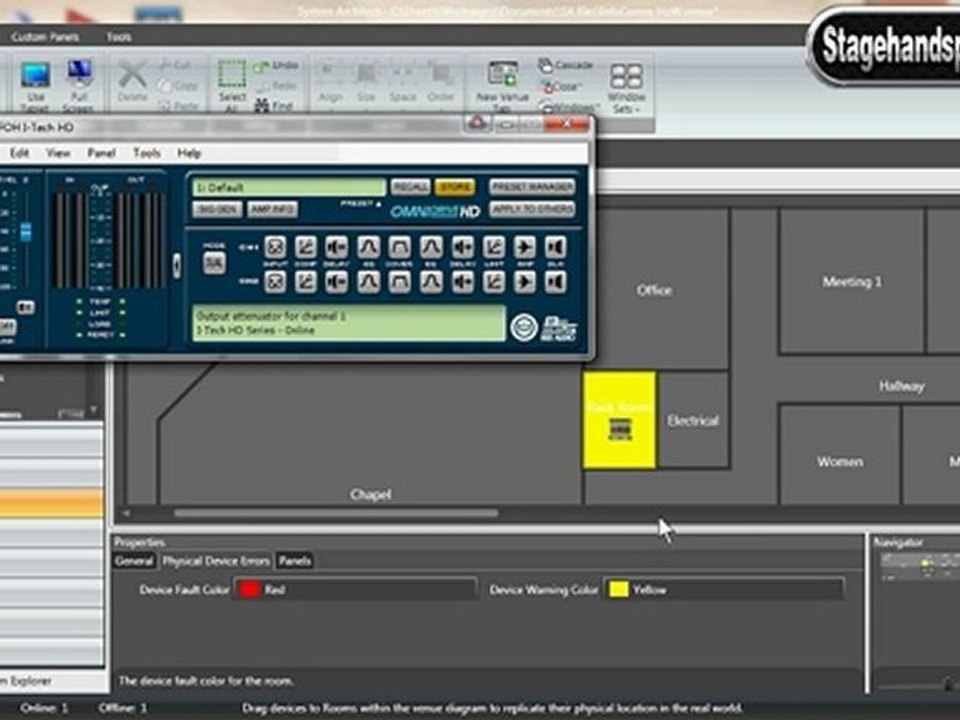Open channel 1 speaker output block
This screenshot has height=720, width=960.
point(556,247)
